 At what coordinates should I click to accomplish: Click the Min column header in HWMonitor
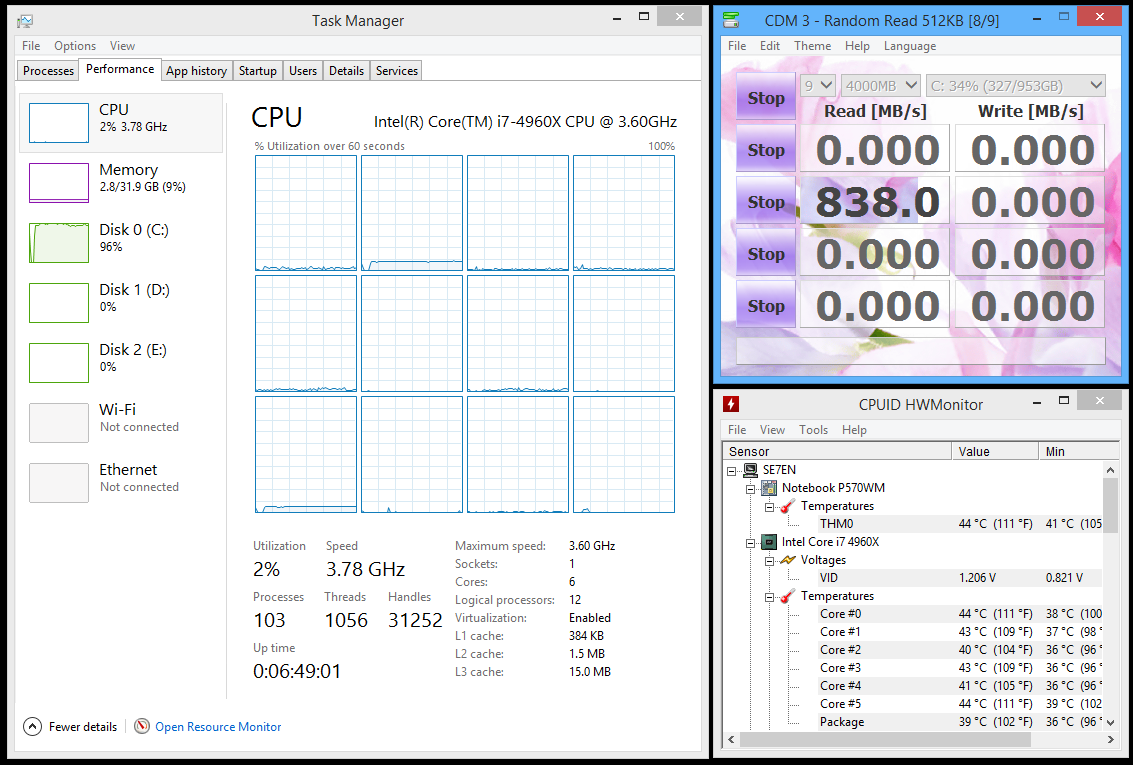(1079, 451)
